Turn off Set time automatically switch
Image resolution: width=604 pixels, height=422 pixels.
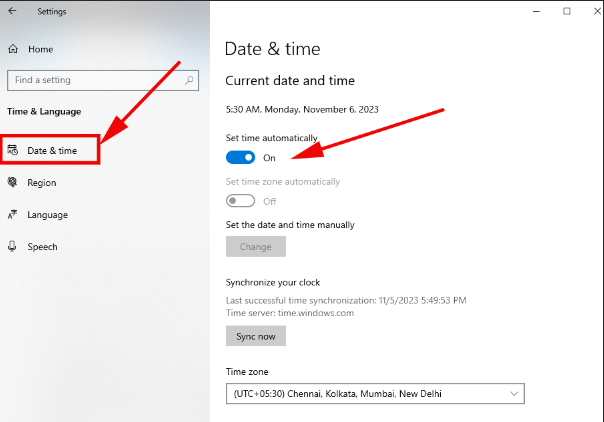[240, 157]
